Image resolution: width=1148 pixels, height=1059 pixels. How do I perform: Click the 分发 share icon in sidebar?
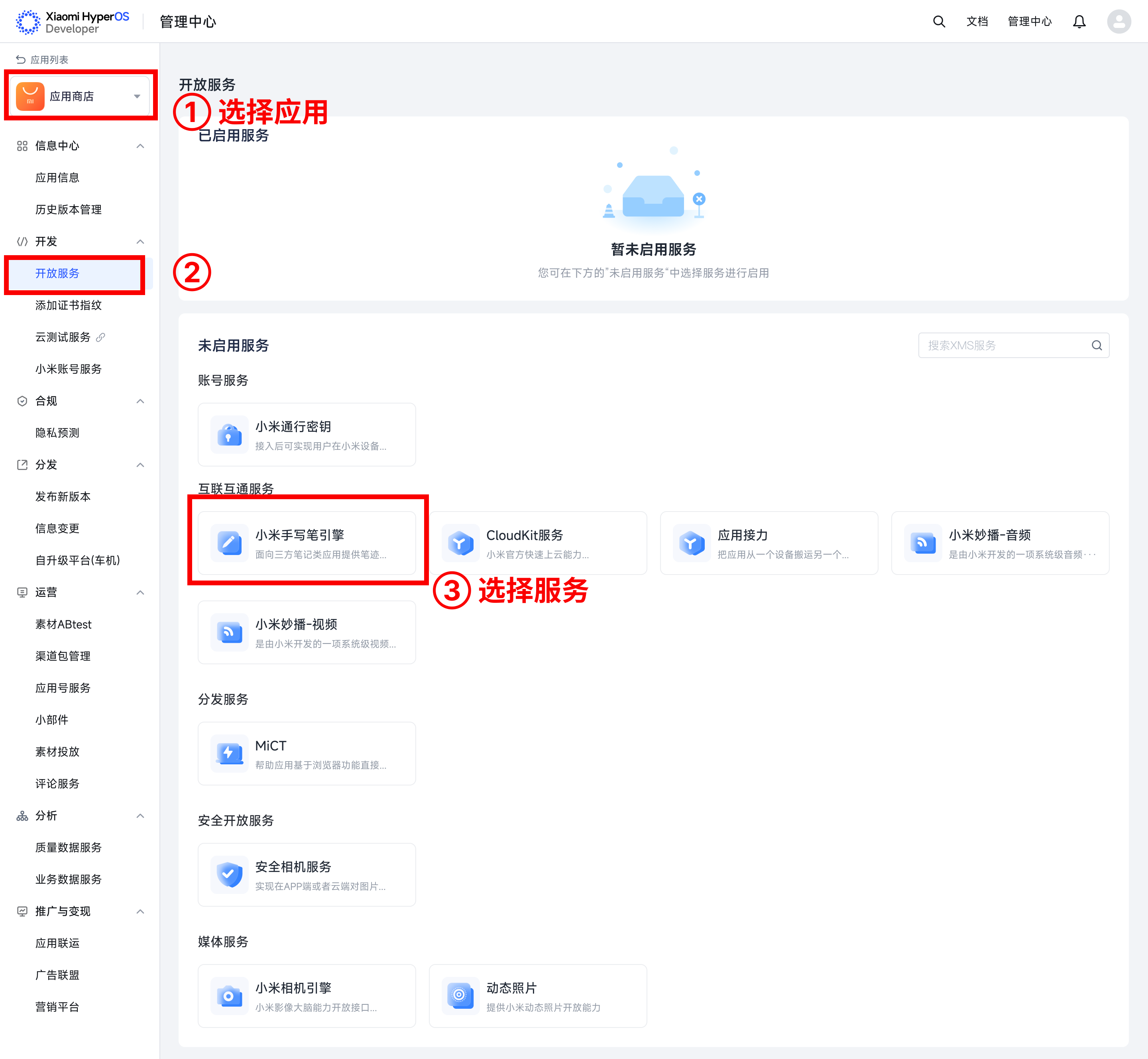(22, 465)
